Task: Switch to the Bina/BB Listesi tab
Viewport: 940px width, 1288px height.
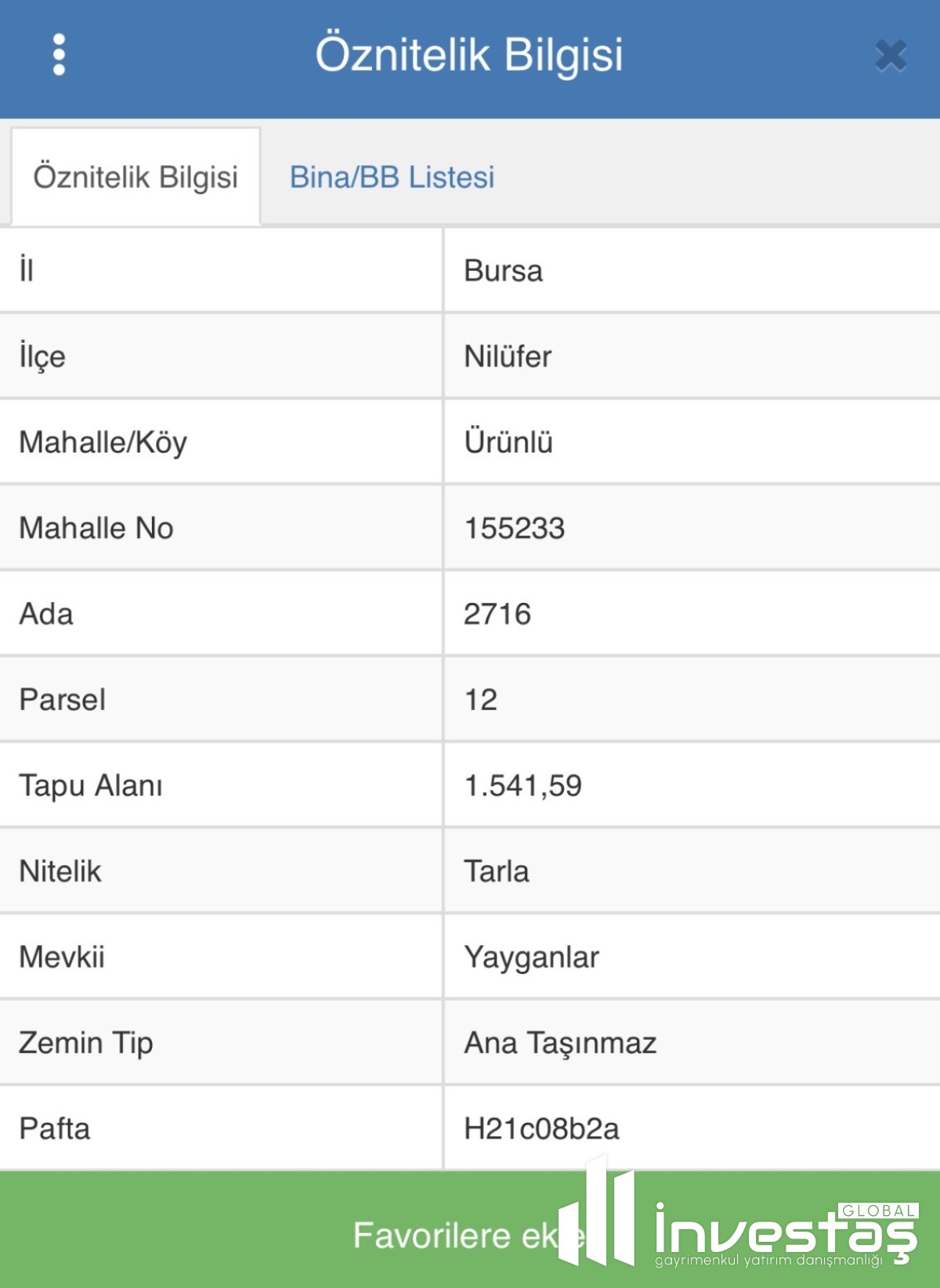Action: [392, 178]
